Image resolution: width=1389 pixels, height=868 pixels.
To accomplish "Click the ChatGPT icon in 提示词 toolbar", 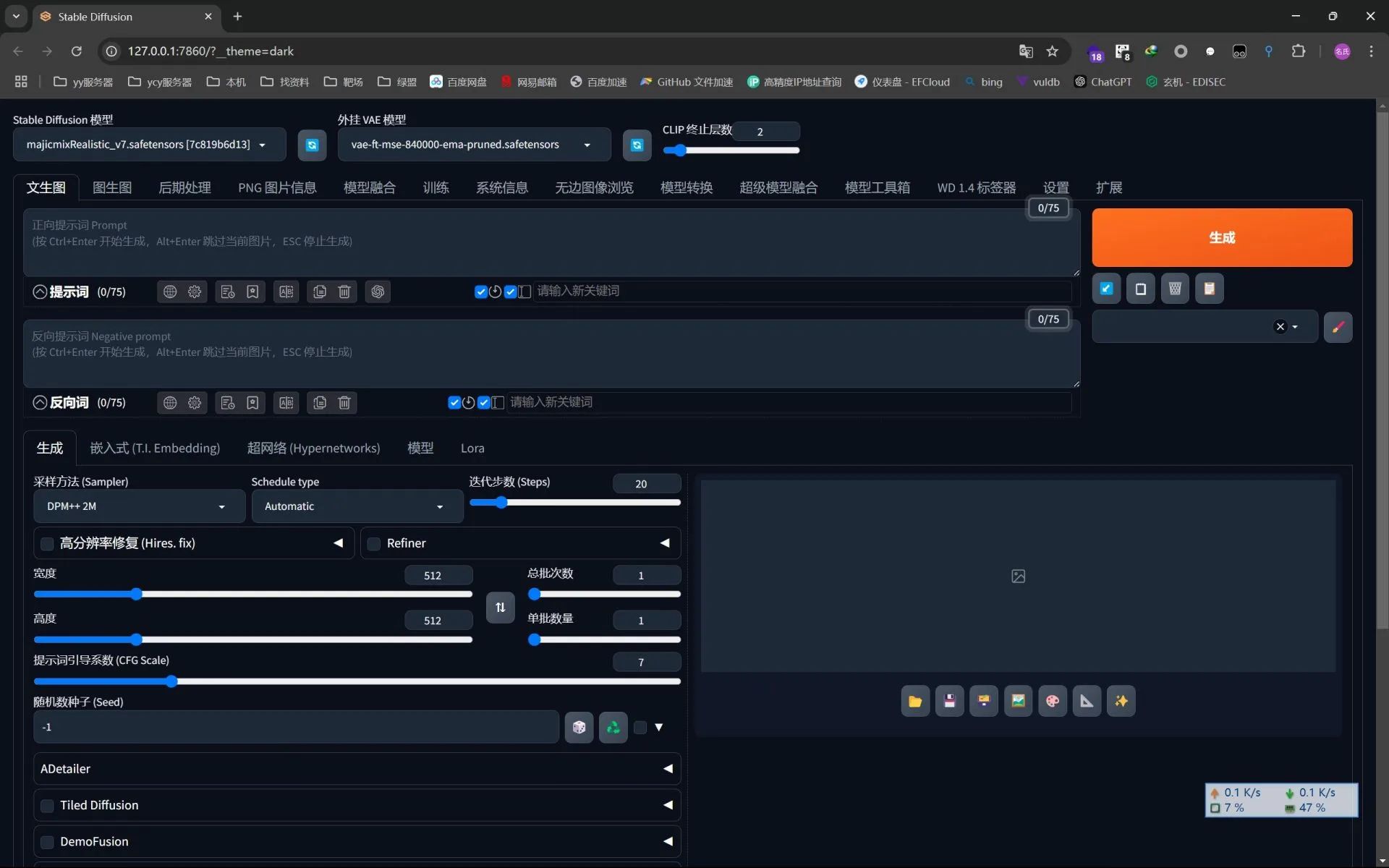I will coord(378,292).
